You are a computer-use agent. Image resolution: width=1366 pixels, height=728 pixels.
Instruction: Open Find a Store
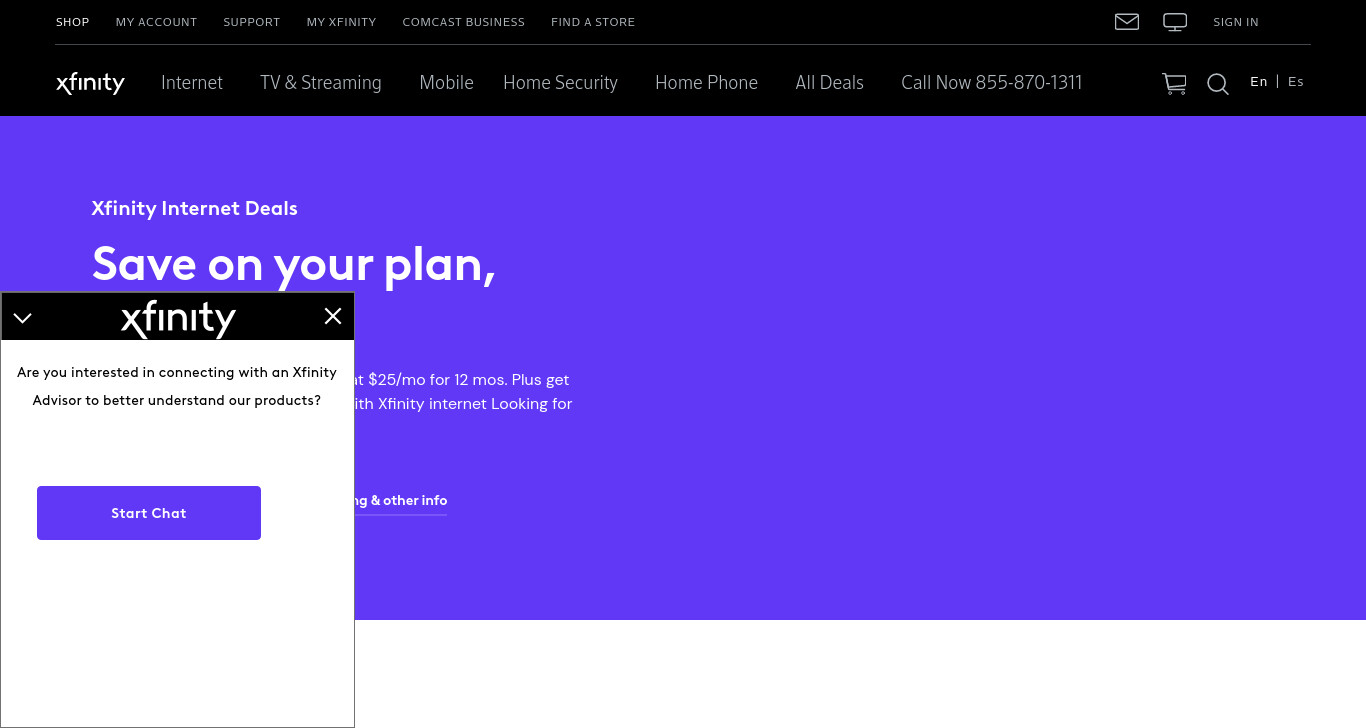point(593,22)
